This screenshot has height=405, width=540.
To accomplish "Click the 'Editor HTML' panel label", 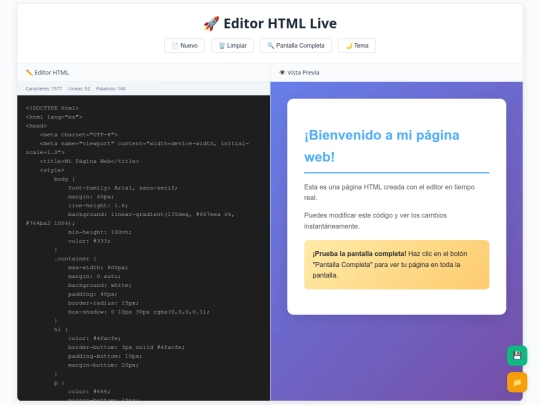I will [52, 72].
